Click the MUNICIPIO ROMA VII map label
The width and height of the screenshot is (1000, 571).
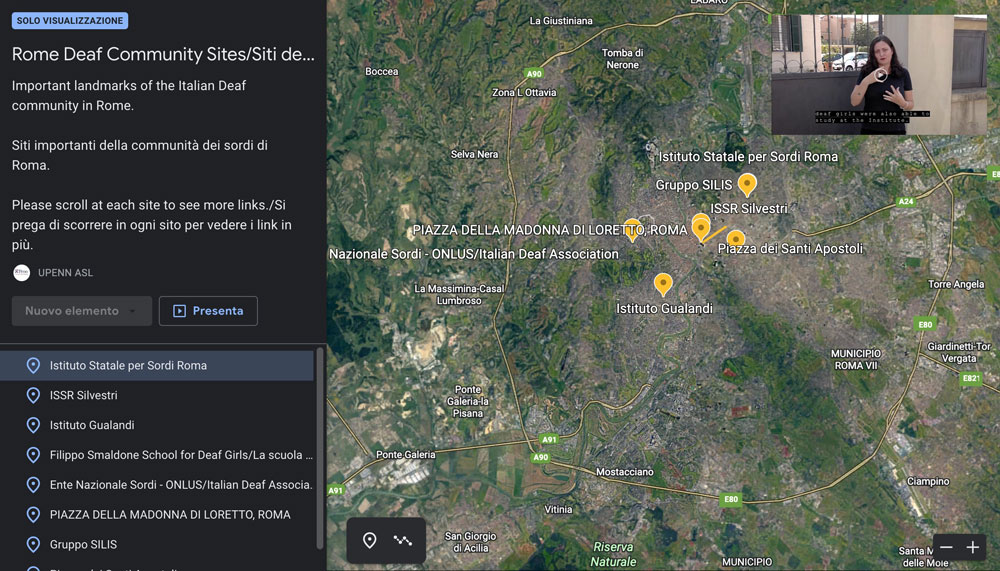click(856, 359)
